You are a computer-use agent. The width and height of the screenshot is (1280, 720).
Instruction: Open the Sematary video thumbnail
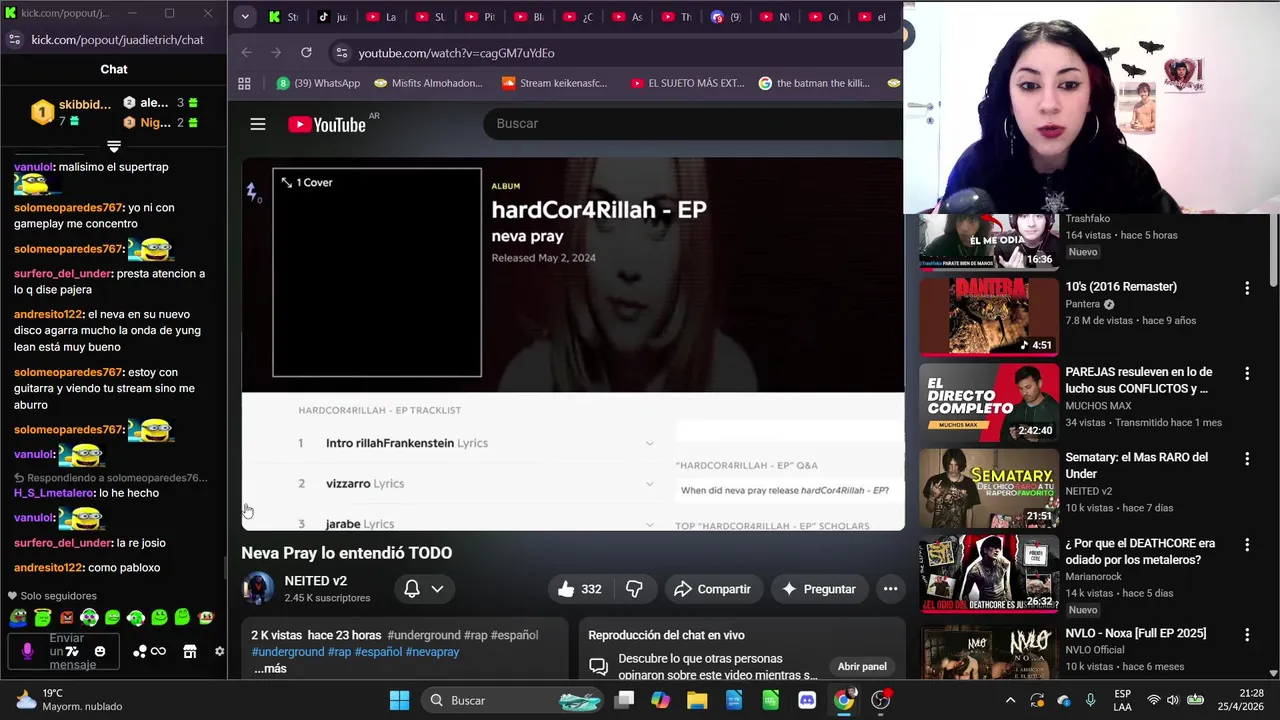pyautogui.click(x=989, y=488)
